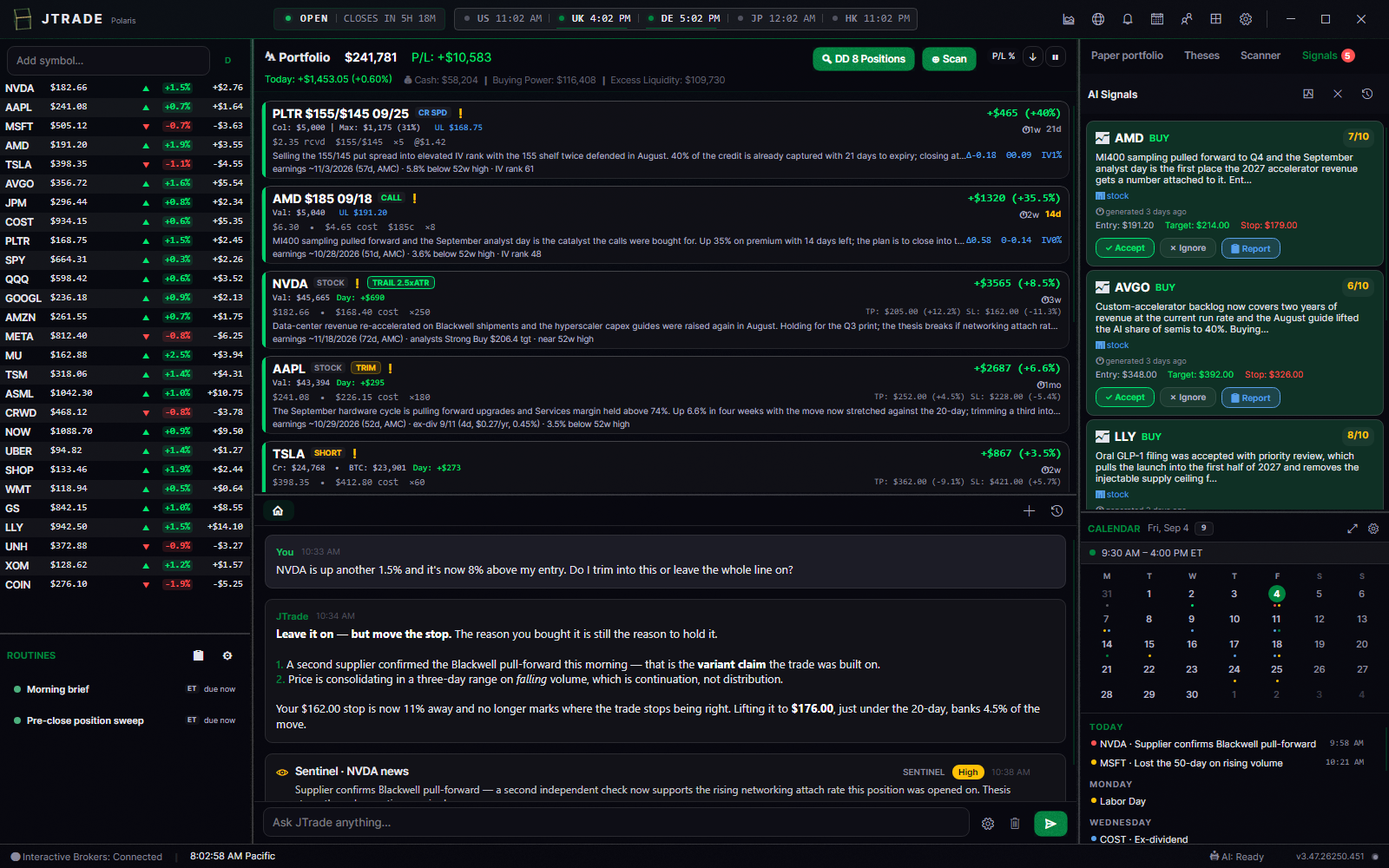Ignore the AVGO buy signal
The width and height of the screenshot is (1389, 868).
point(1188,398)
